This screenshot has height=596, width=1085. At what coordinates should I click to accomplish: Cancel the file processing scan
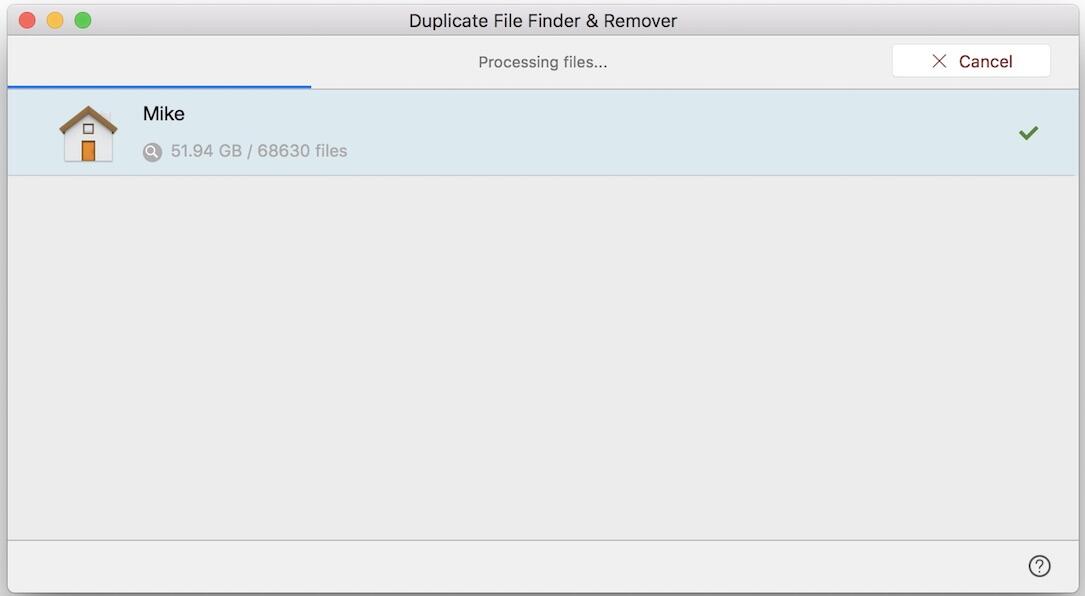tap(971, 61)
